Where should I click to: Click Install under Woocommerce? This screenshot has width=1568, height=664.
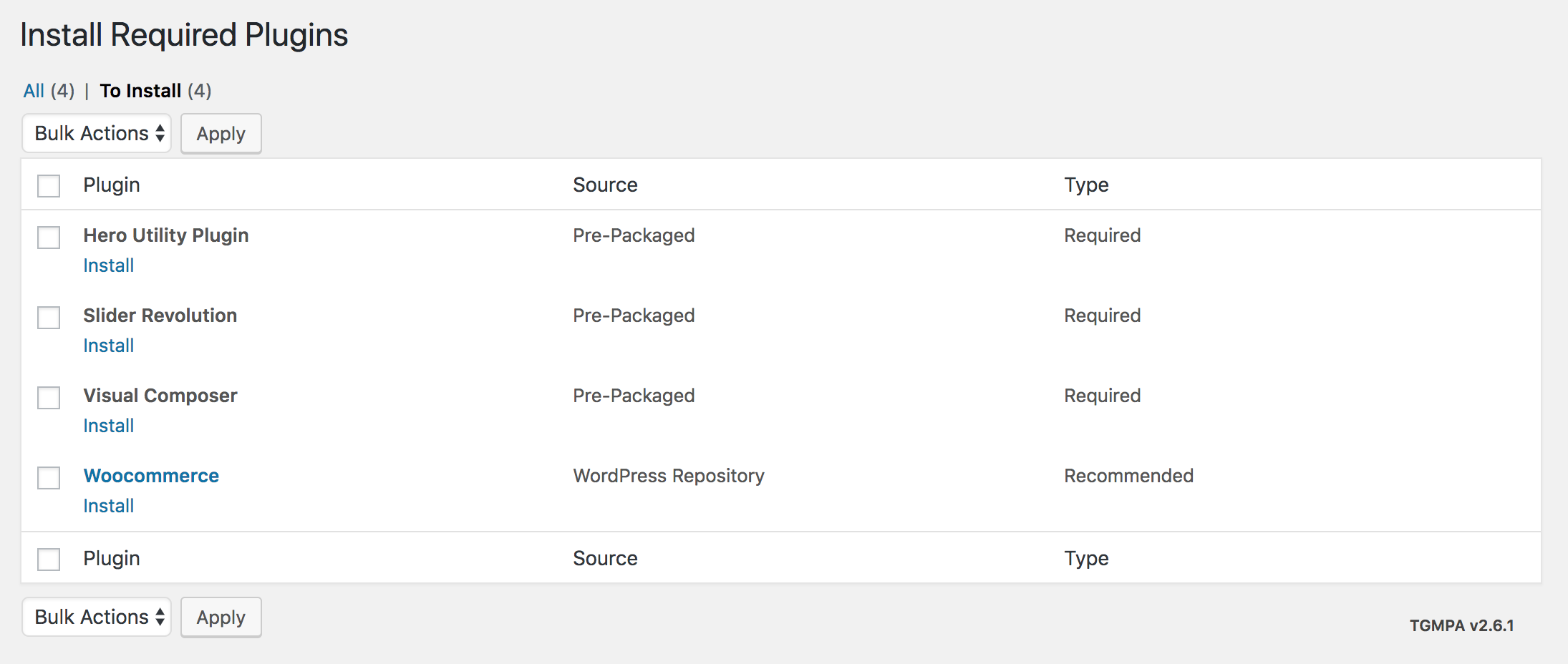pos(108,506)
